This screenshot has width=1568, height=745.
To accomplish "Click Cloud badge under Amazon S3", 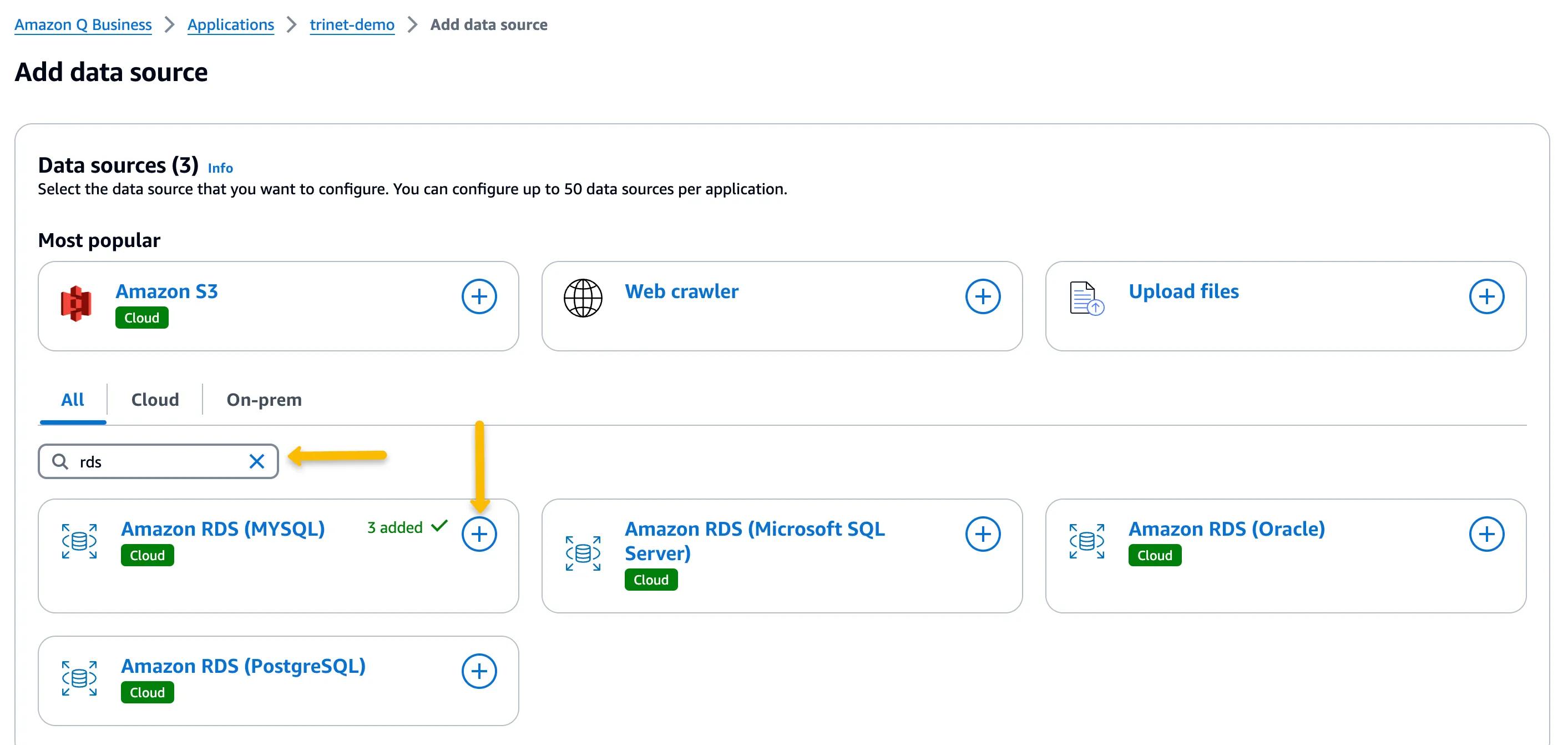I will coord(142,318).
